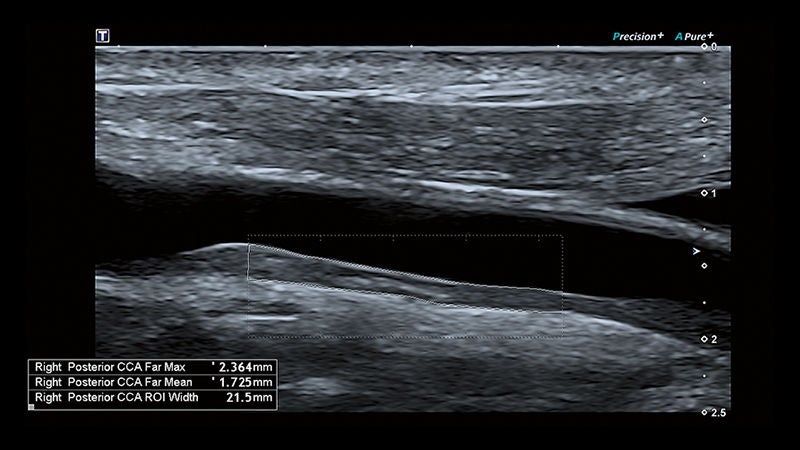Click the Far Mean value 1.725mm
The width and height of the screenshot is (800, 450).
coord(245,382)
